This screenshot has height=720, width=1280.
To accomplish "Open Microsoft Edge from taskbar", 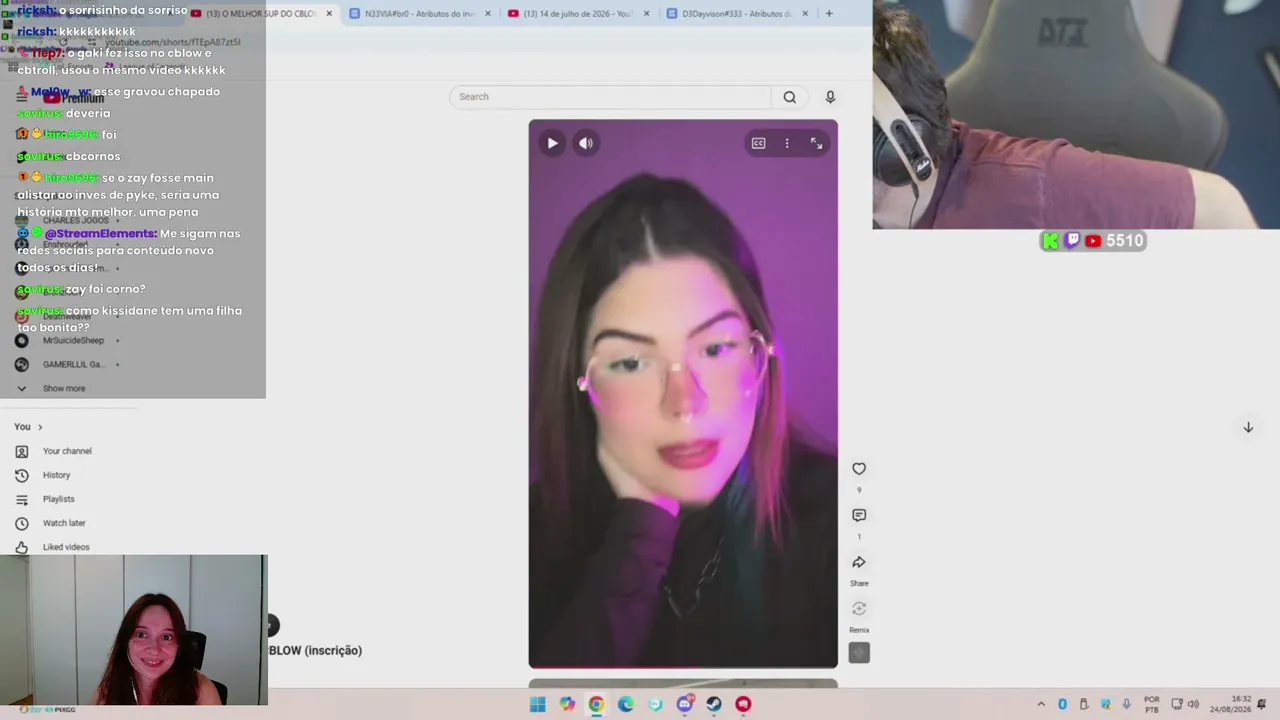I will pyautogui.click(x=626, y=704).
